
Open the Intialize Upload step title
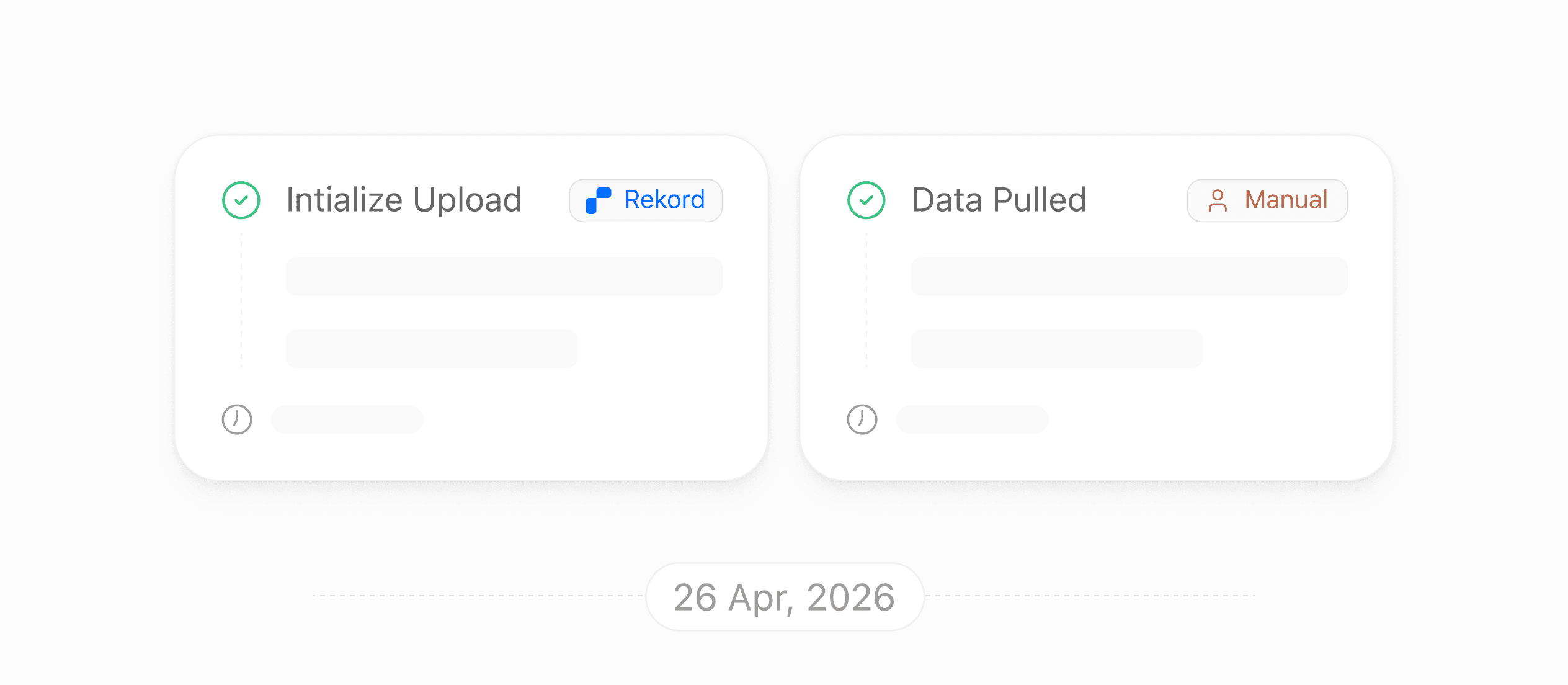pos(404,200)
